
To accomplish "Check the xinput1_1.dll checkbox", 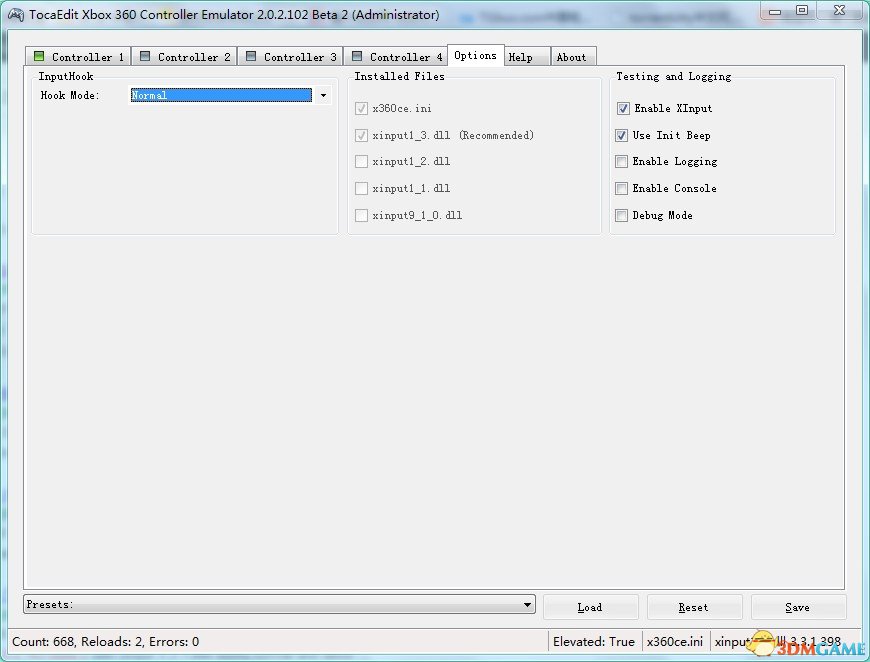I will (x=361, y=188).
